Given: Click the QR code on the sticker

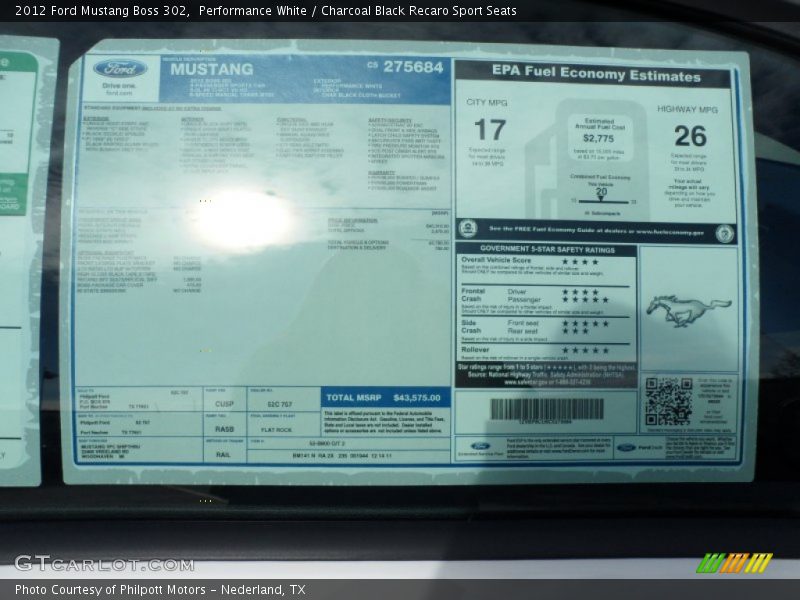Looking at the screenshot, I should 668,401.
